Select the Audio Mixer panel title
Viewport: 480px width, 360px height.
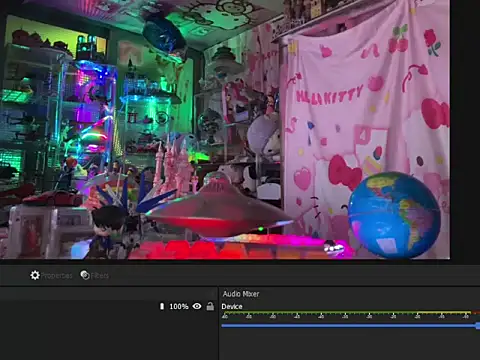[241, 294]
